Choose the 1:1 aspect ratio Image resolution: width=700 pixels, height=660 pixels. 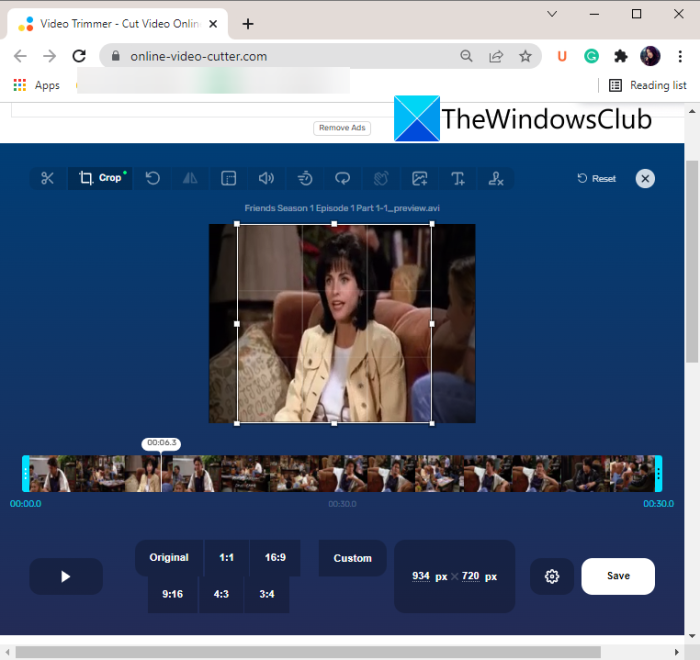tap(226, 558)
